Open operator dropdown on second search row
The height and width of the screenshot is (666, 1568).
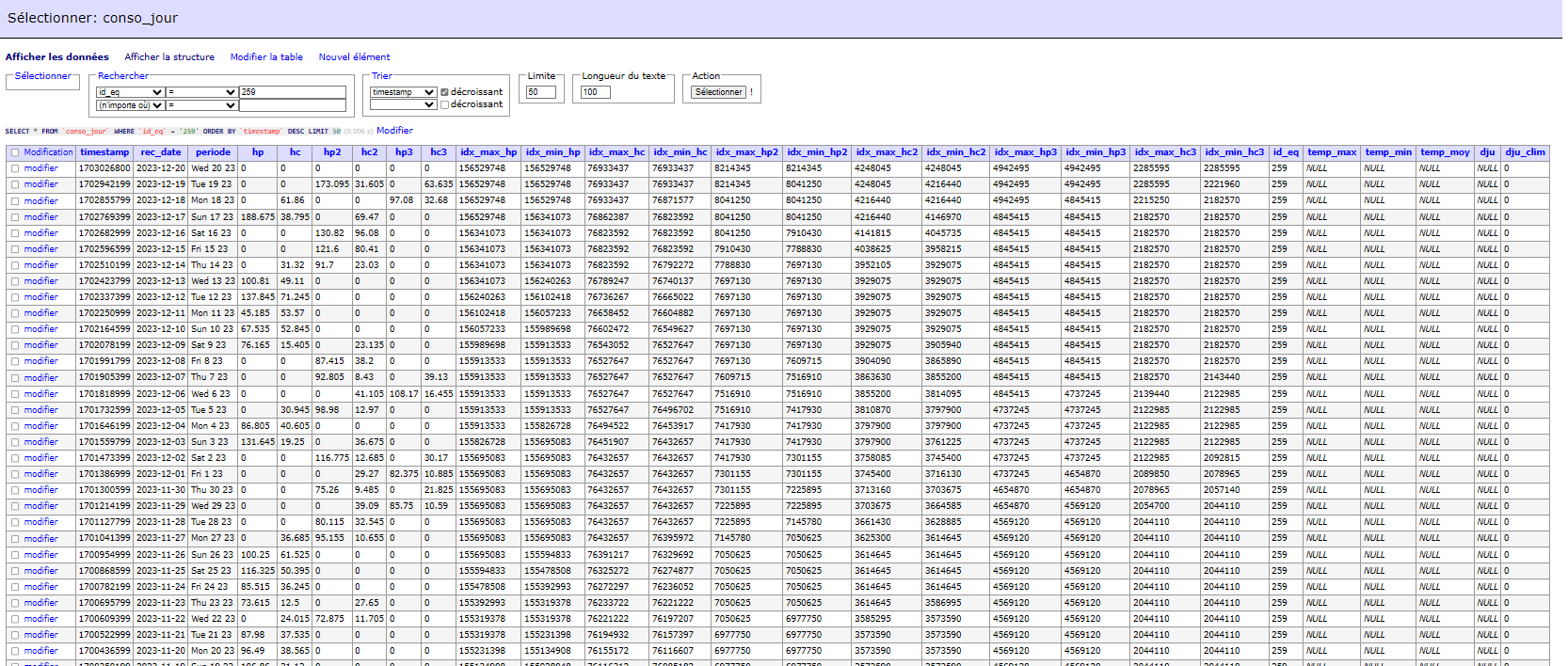201,105
